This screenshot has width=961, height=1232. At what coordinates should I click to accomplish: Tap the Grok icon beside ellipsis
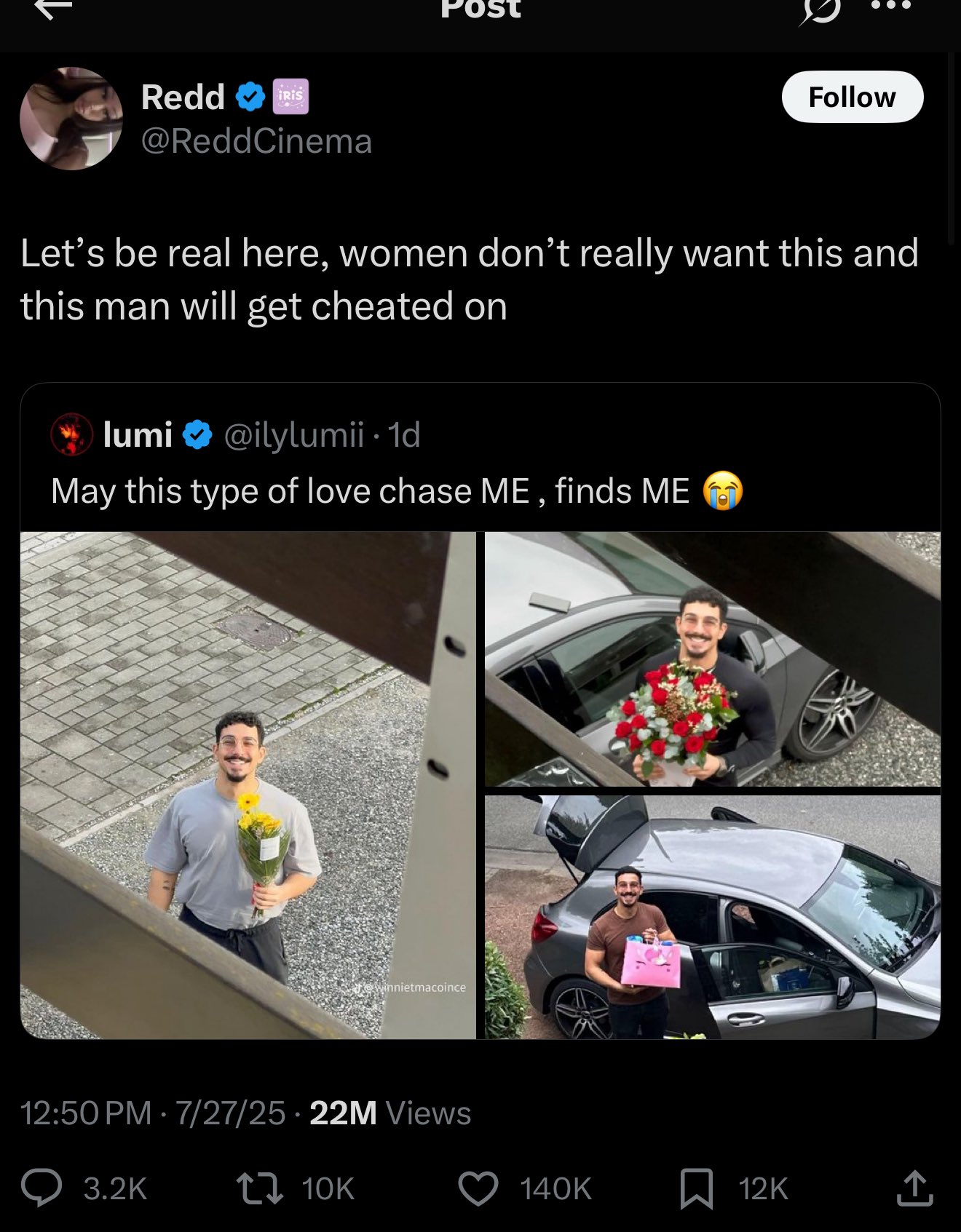[x=820, y=10]
